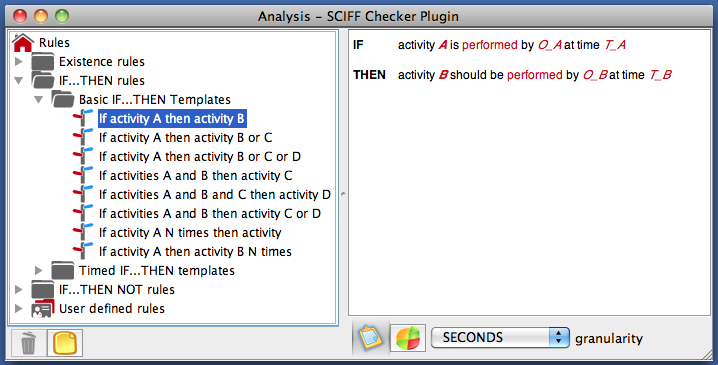
Task: Select "If activity A then activity B or C"
Action: point(185,137)
